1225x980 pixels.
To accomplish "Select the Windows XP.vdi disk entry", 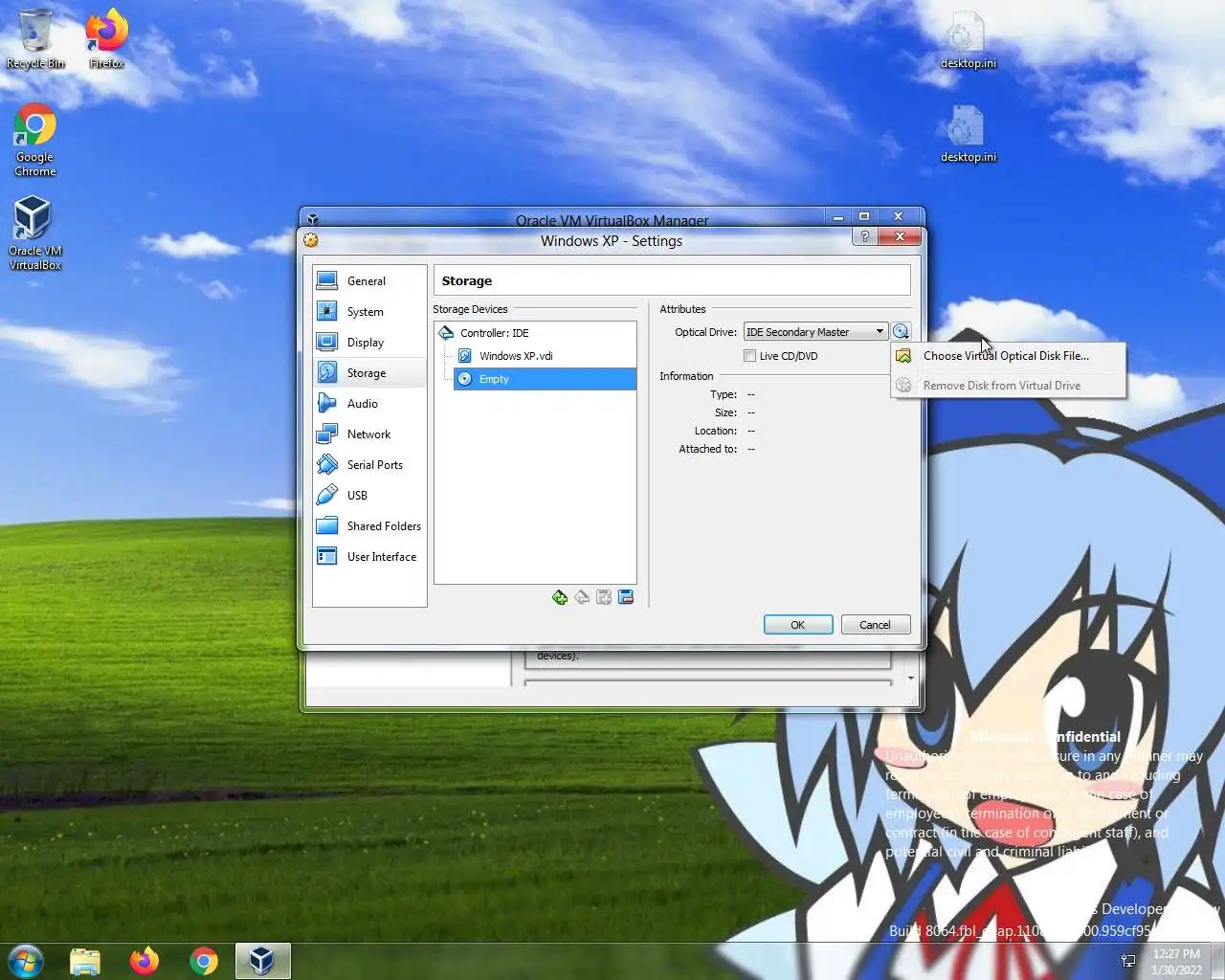I will click(x=545, y=356).
